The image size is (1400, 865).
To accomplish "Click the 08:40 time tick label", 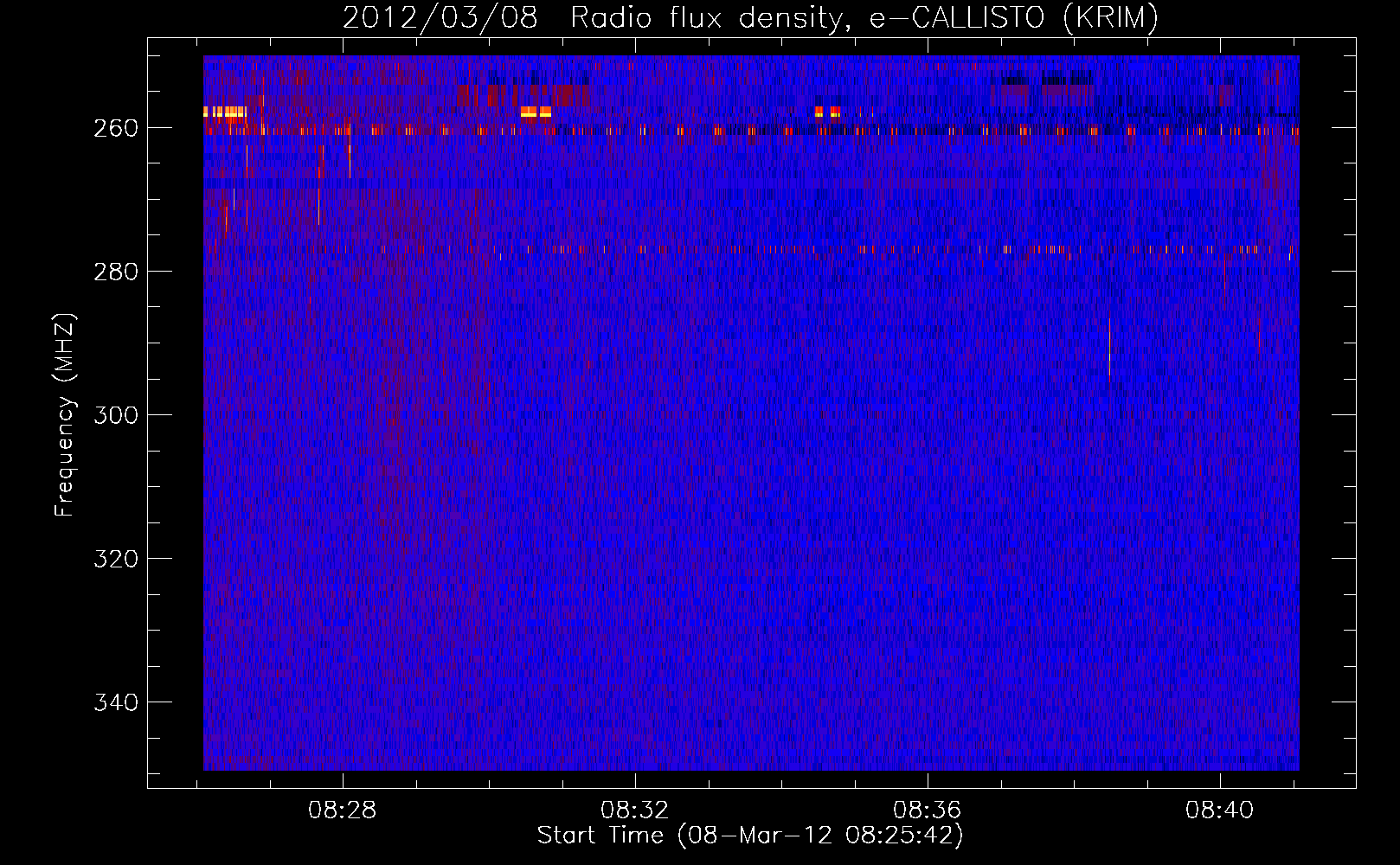I will pyautogui.click(x=1220, y=811).
